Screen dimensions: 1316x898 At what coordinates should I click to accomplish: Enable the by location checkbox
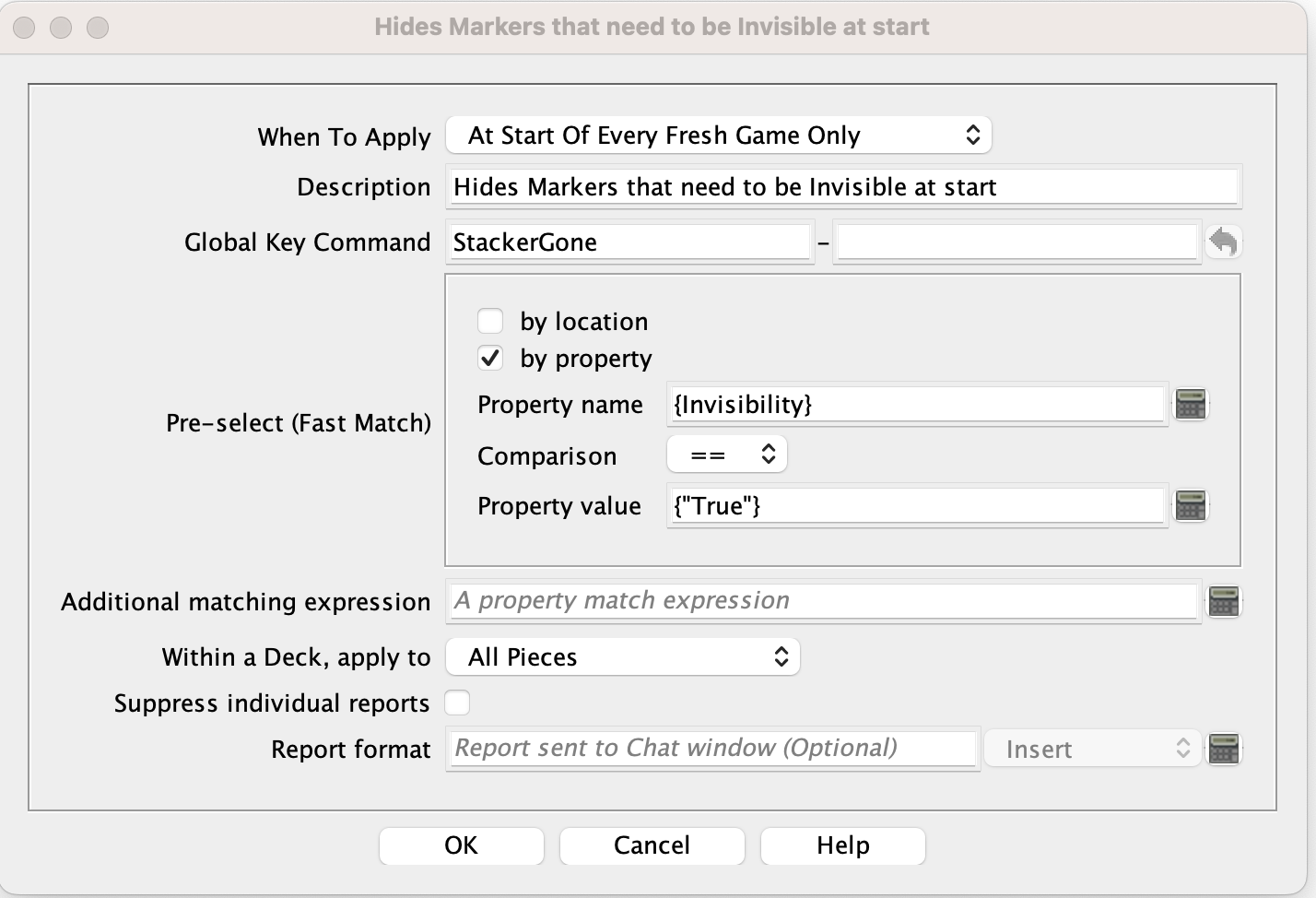pos(490,322)
